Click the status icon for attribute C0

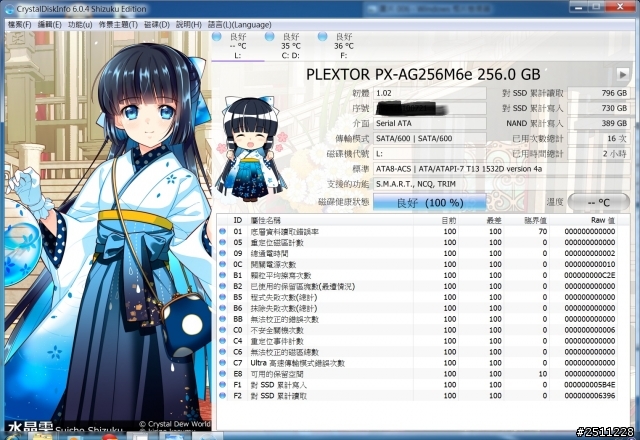222,330
